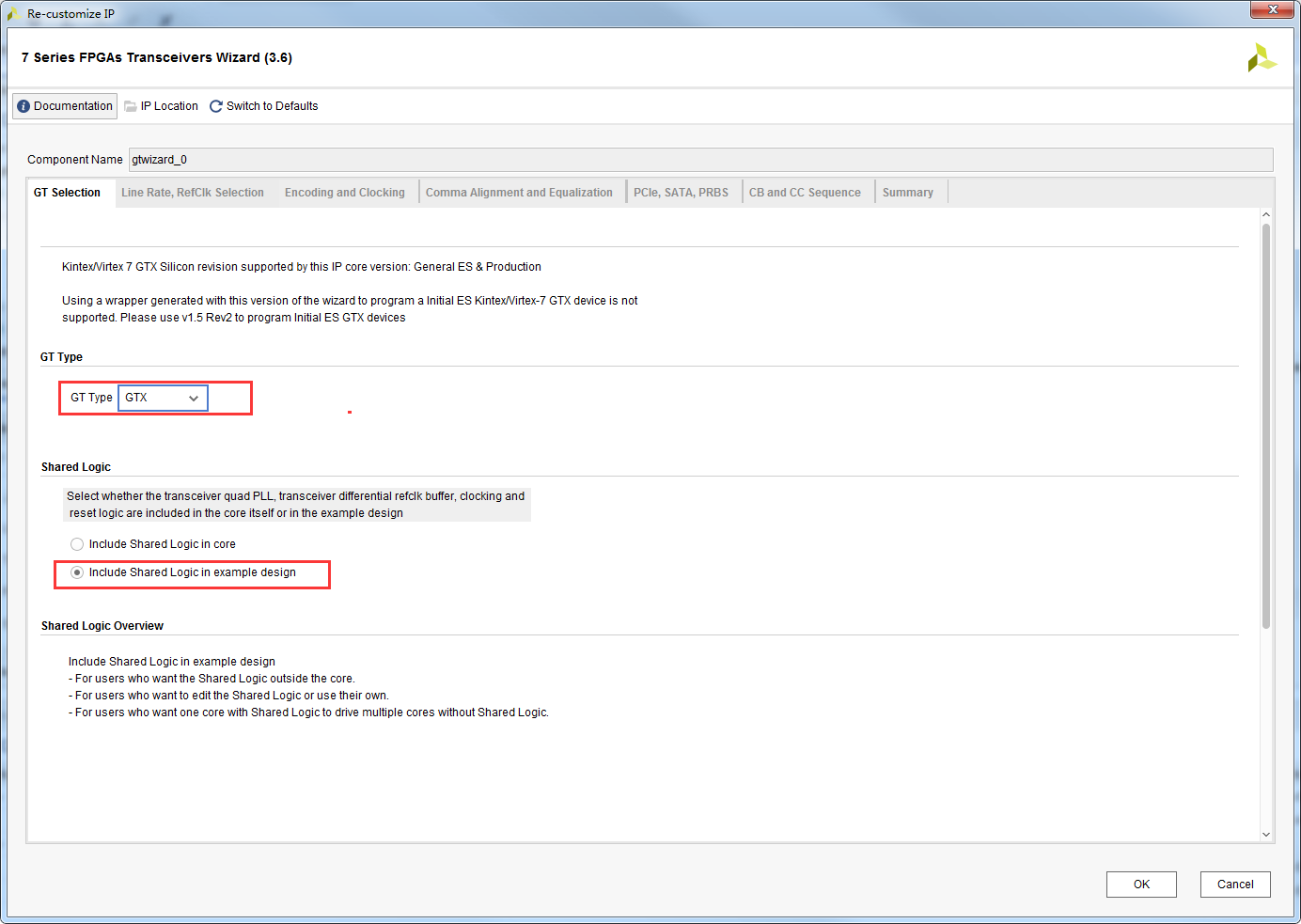Viewport: 1301px width, 924px height.
Task: Open the Documentation info button
Action: [65, 106]
